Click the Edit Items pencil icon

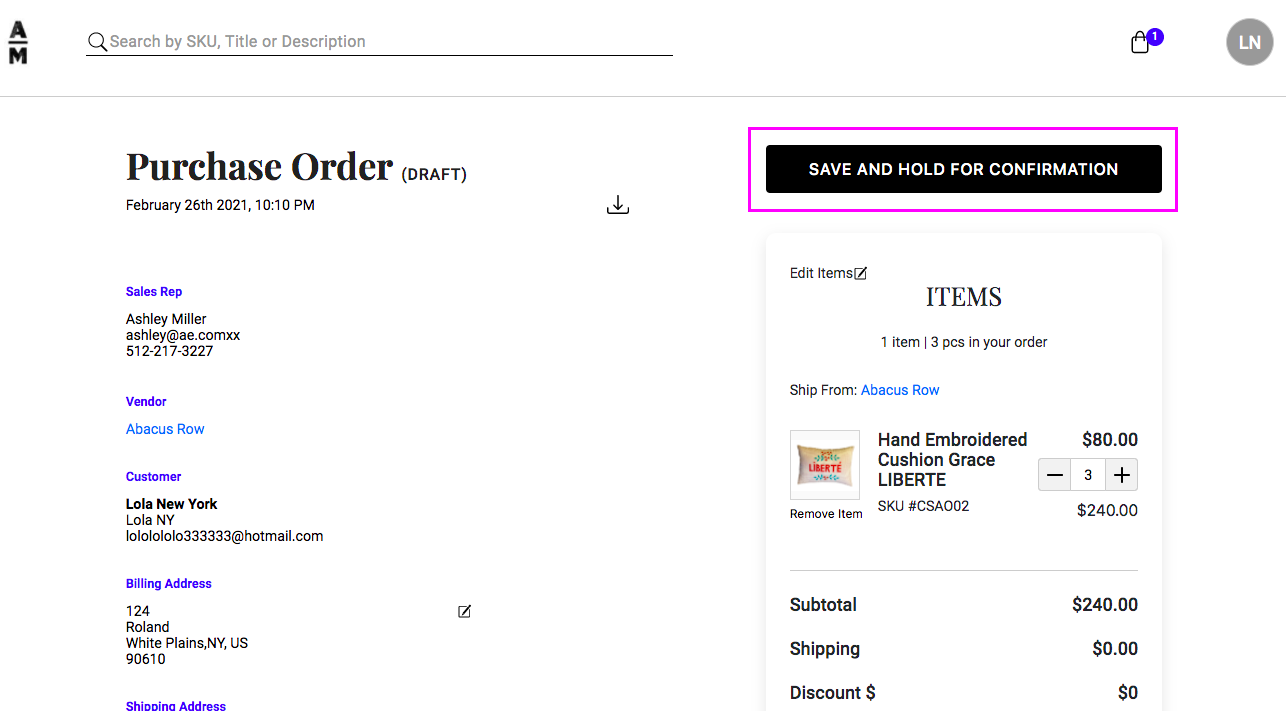[861, 271]
